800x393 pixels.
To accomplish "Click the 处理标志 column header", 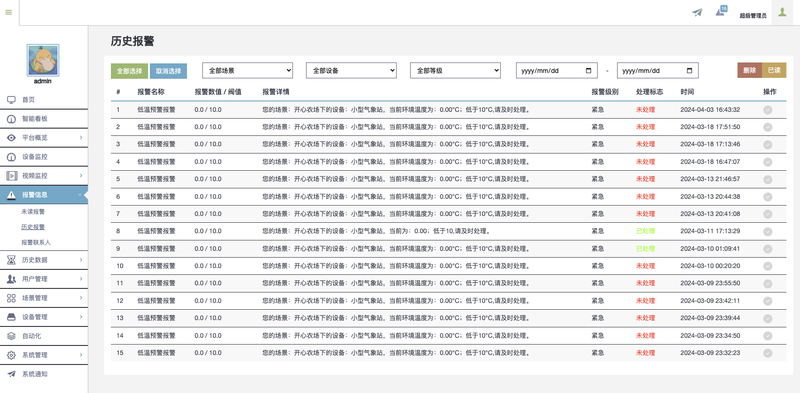I will pyautogui.click(x=649, y=92).
